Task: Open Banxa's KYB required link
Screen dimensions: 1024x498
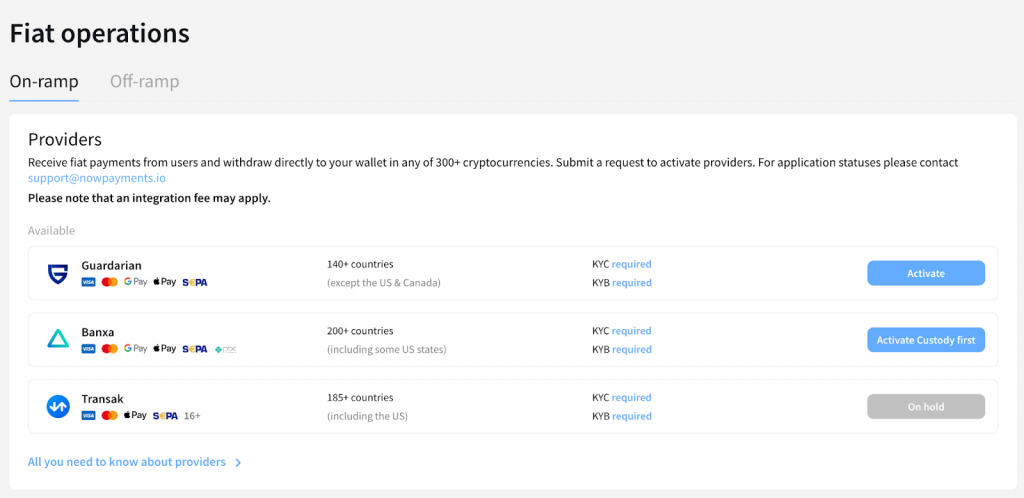Action: (631, 350)
